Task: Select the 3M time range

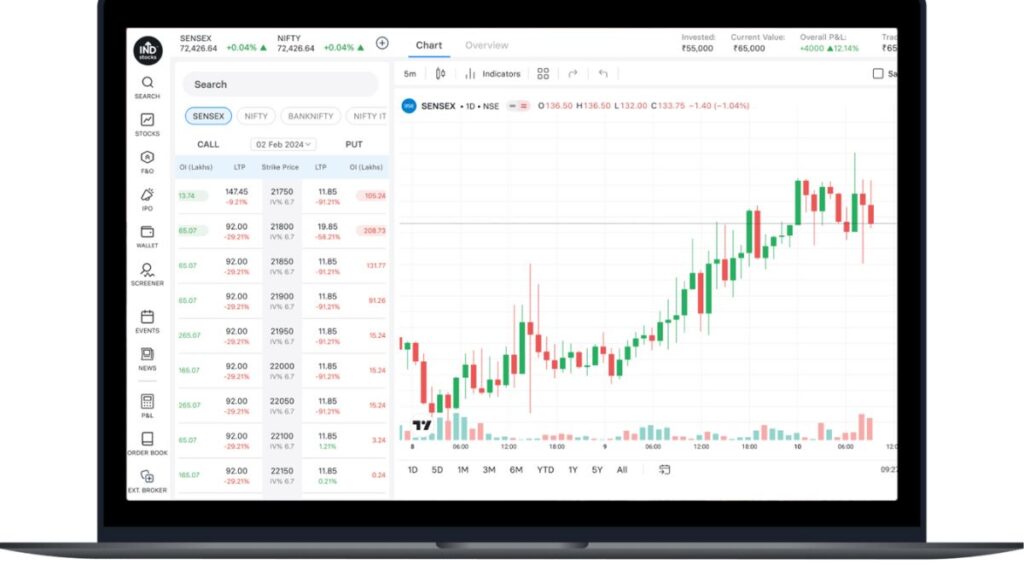Action: click(x=488, y=469)
